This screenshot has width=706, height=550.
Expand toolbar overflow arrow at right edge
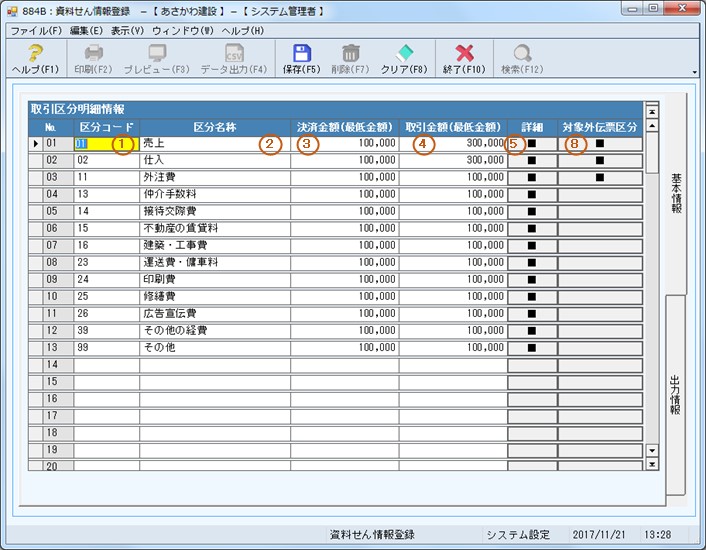tap(694, 72)
